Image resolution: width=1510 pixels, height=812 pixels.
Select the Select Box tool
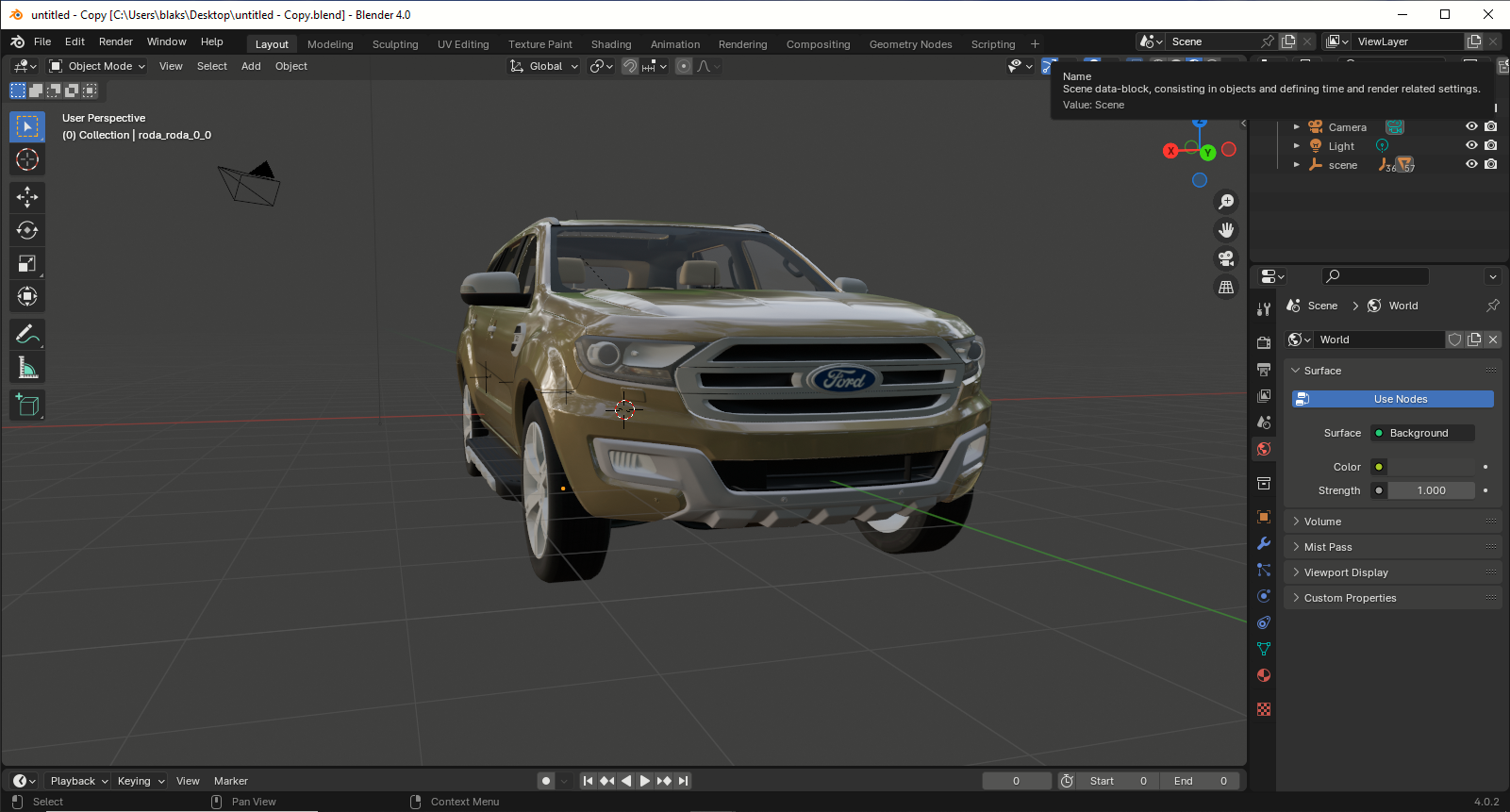27,126
